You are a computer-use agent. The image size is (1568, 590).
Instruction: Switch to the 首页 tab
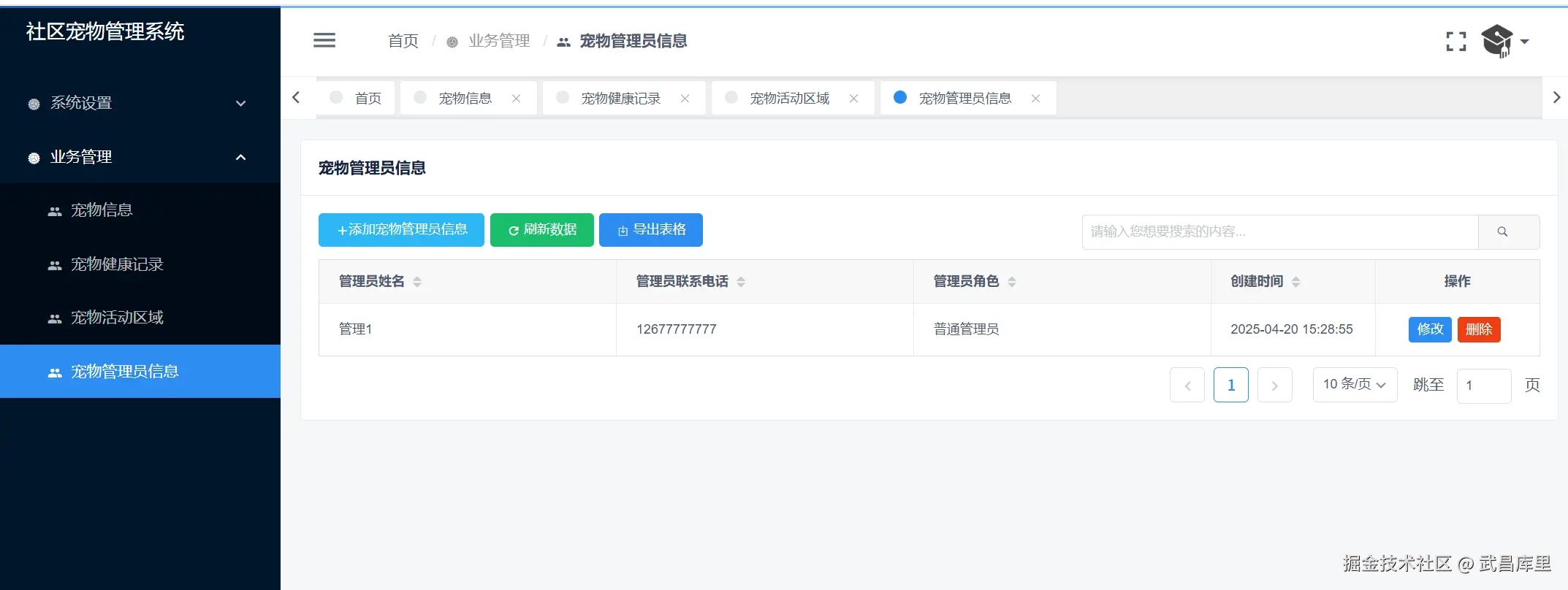[x=356, y=98]
